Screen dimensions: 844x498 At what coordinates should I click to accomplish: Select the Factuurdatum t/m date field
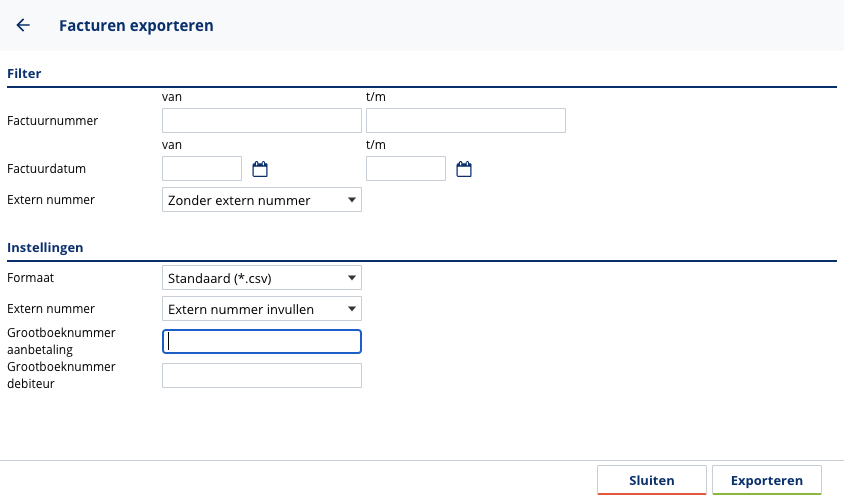tap(406, 169)
